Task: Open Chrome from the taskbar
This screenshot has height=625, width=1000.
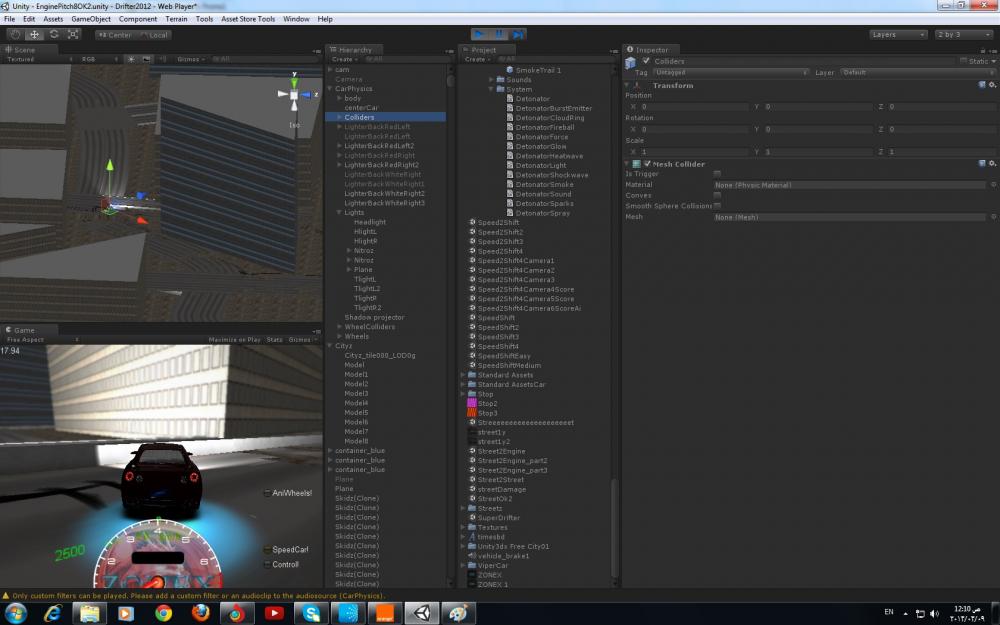Action: coord(164,614)
